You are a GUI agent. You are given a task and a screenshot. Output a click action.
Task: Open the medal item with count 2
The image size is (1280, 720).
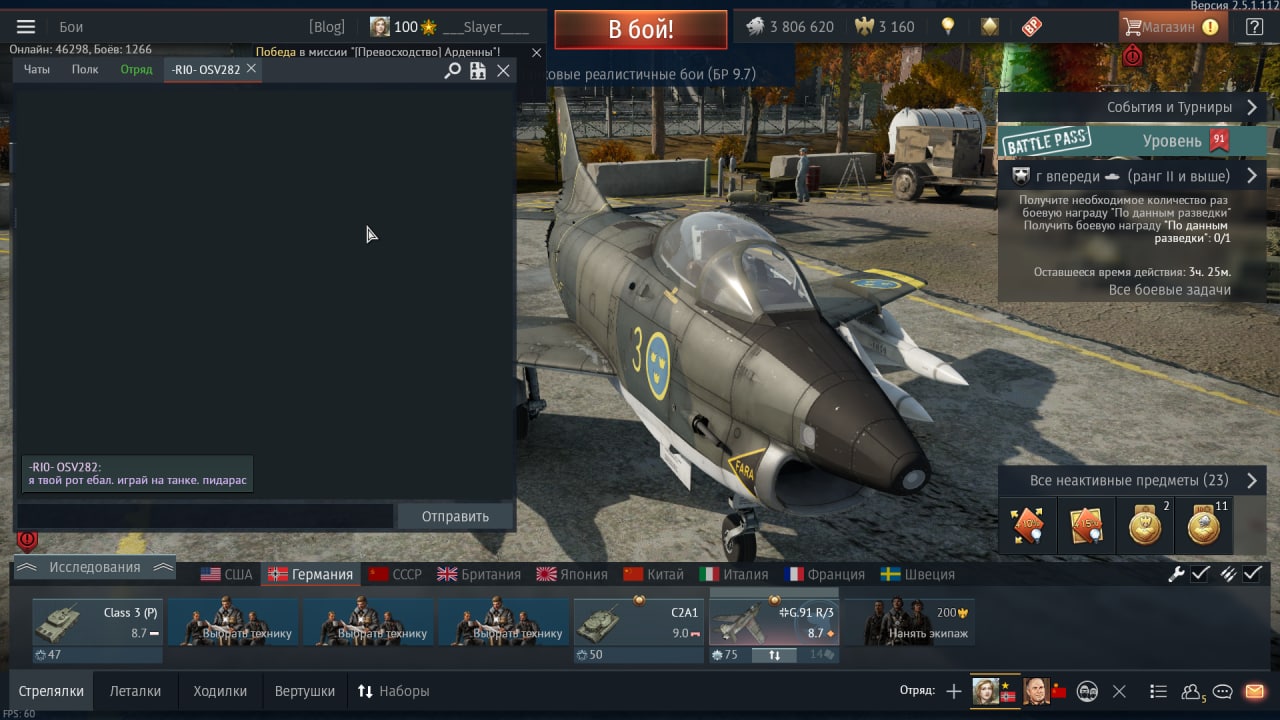click(x=1145, y=525)
